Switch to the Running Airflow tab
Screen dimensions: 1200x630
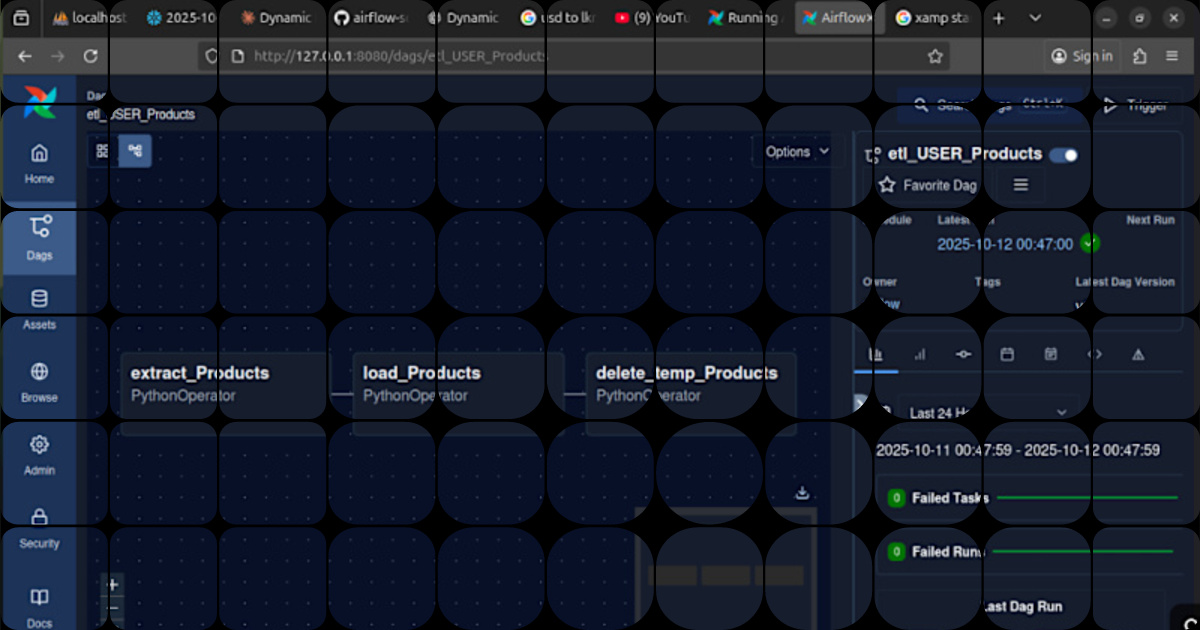pyautogui.click(x=746, y=18)
